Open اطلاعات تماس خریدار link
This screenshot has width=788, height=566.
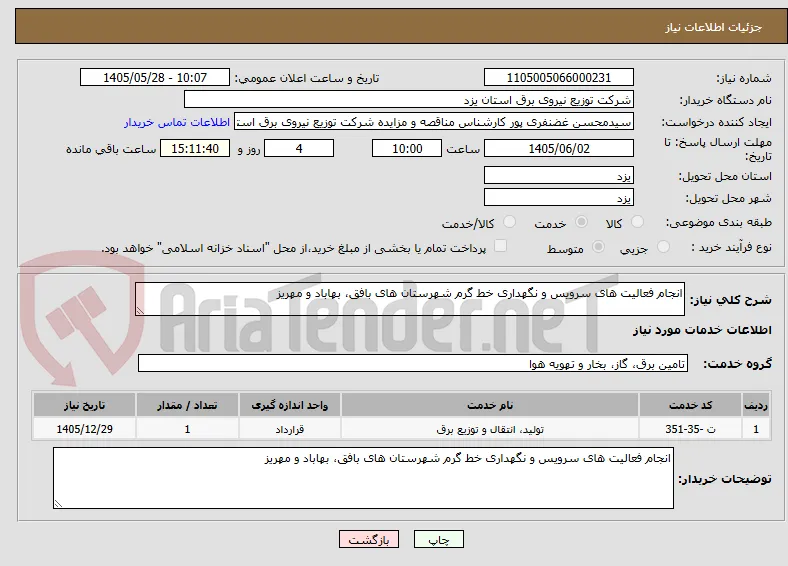[177, 122]
